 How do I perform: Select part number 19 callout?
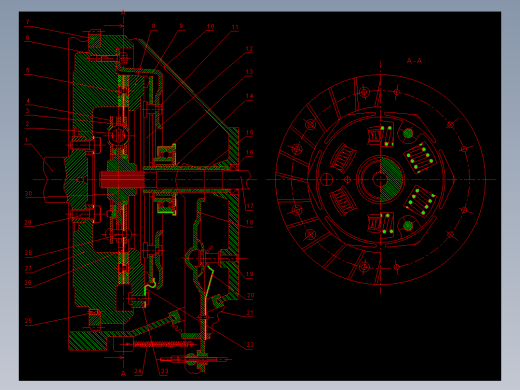[249, 274]
